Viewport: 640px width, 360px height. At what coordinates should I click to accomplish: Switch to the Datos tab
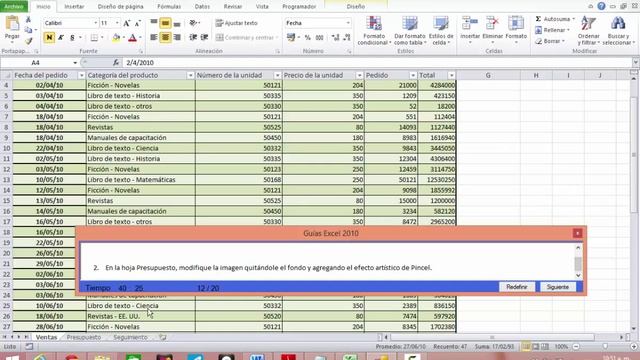(x=202, y=7)
